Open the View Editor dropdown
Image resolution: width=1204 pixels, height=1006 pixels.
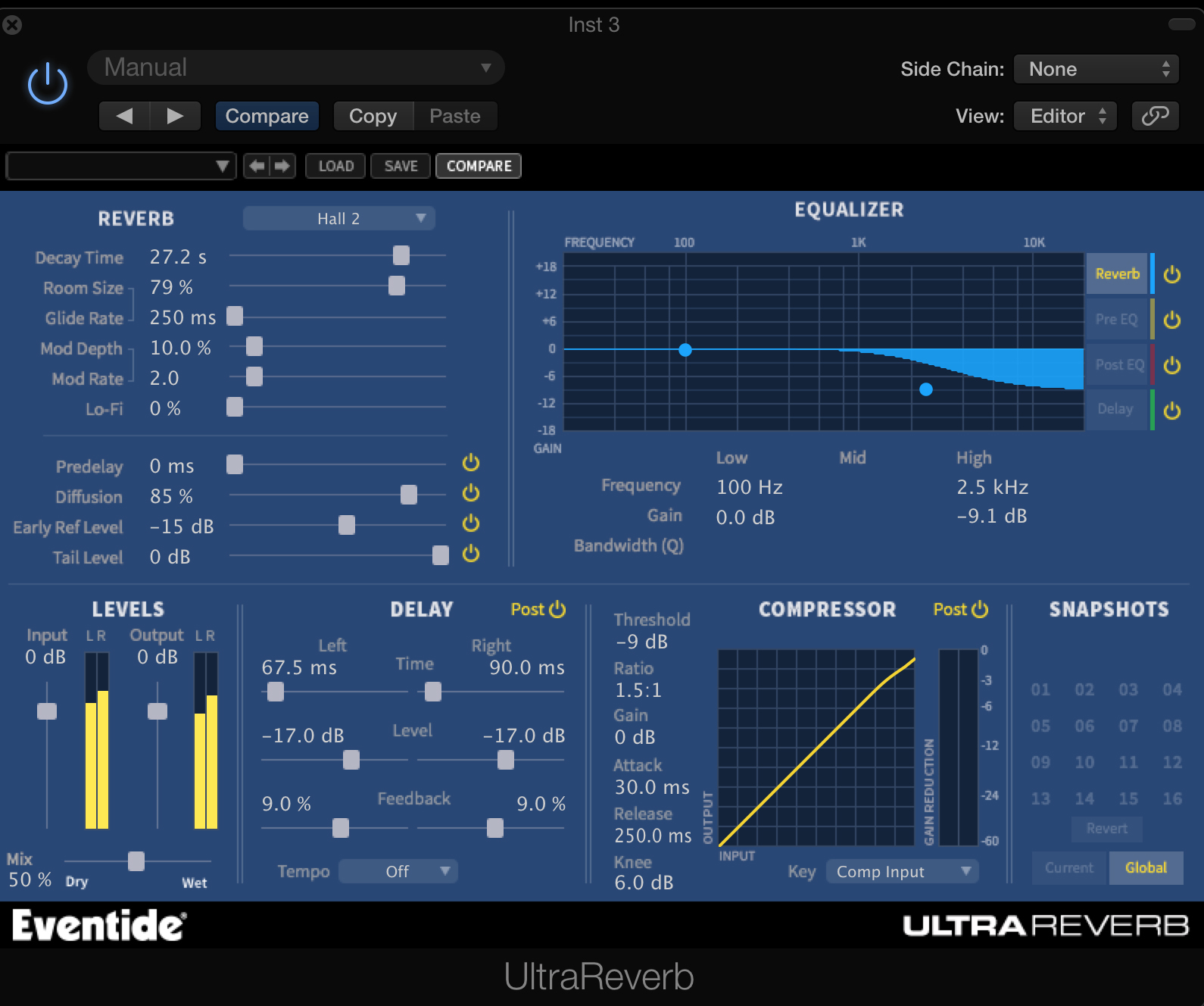click(x=1065, y=116)
